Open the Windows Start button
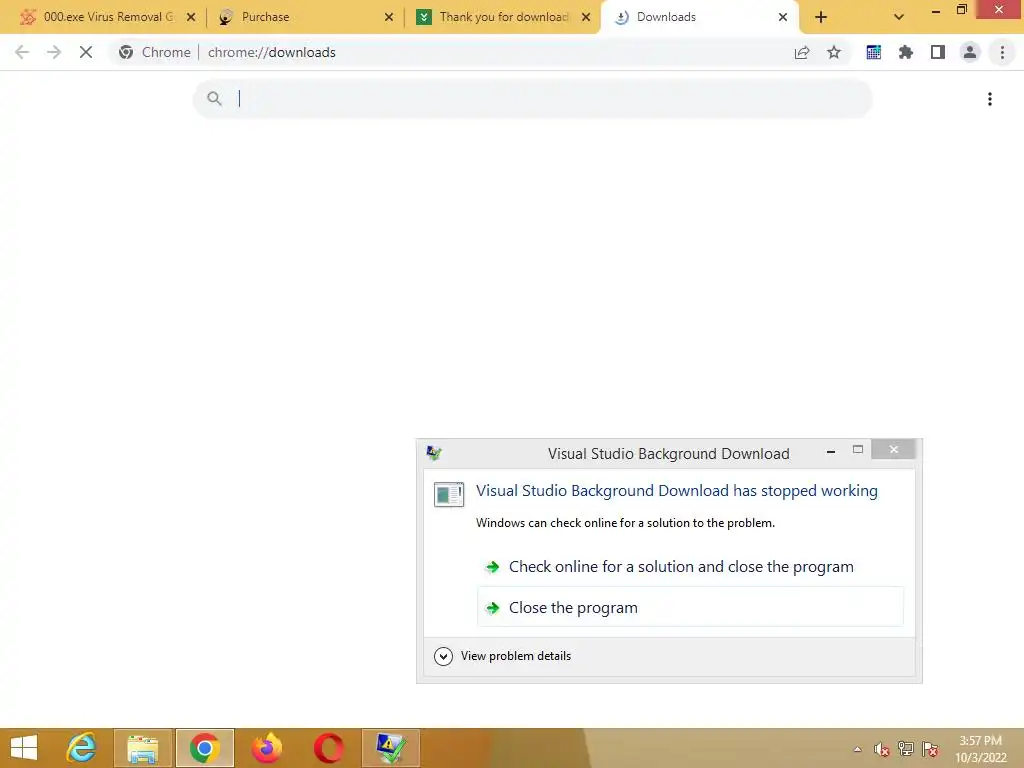Image resolution: width=1024 pixels, height=768 pixels. [24, 748]
